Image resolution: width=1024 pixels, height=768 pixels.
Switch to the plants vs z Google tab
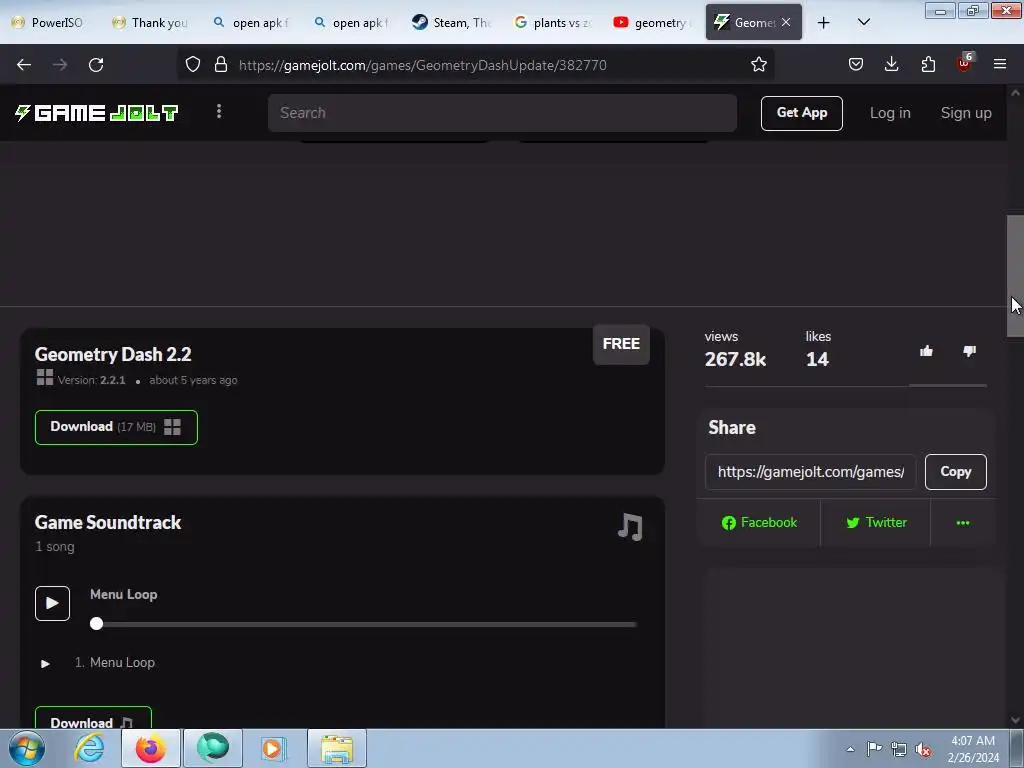point(552,23)
